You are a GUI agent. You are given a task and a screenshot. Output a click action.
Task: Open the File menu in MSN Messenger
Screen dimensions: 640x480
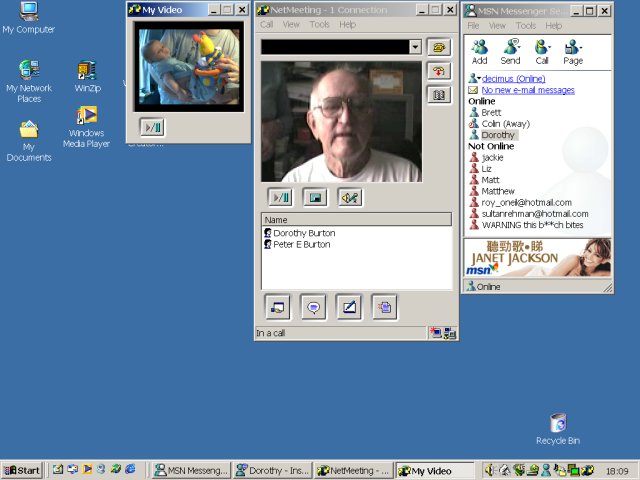(473, 26)
